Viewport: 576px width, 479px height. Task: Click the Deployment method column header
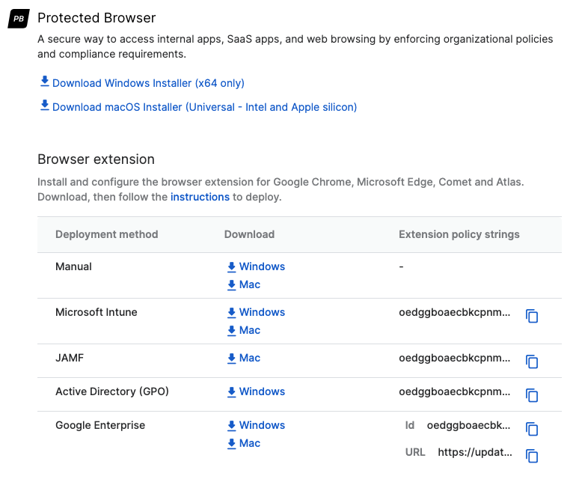coord(107,234)
